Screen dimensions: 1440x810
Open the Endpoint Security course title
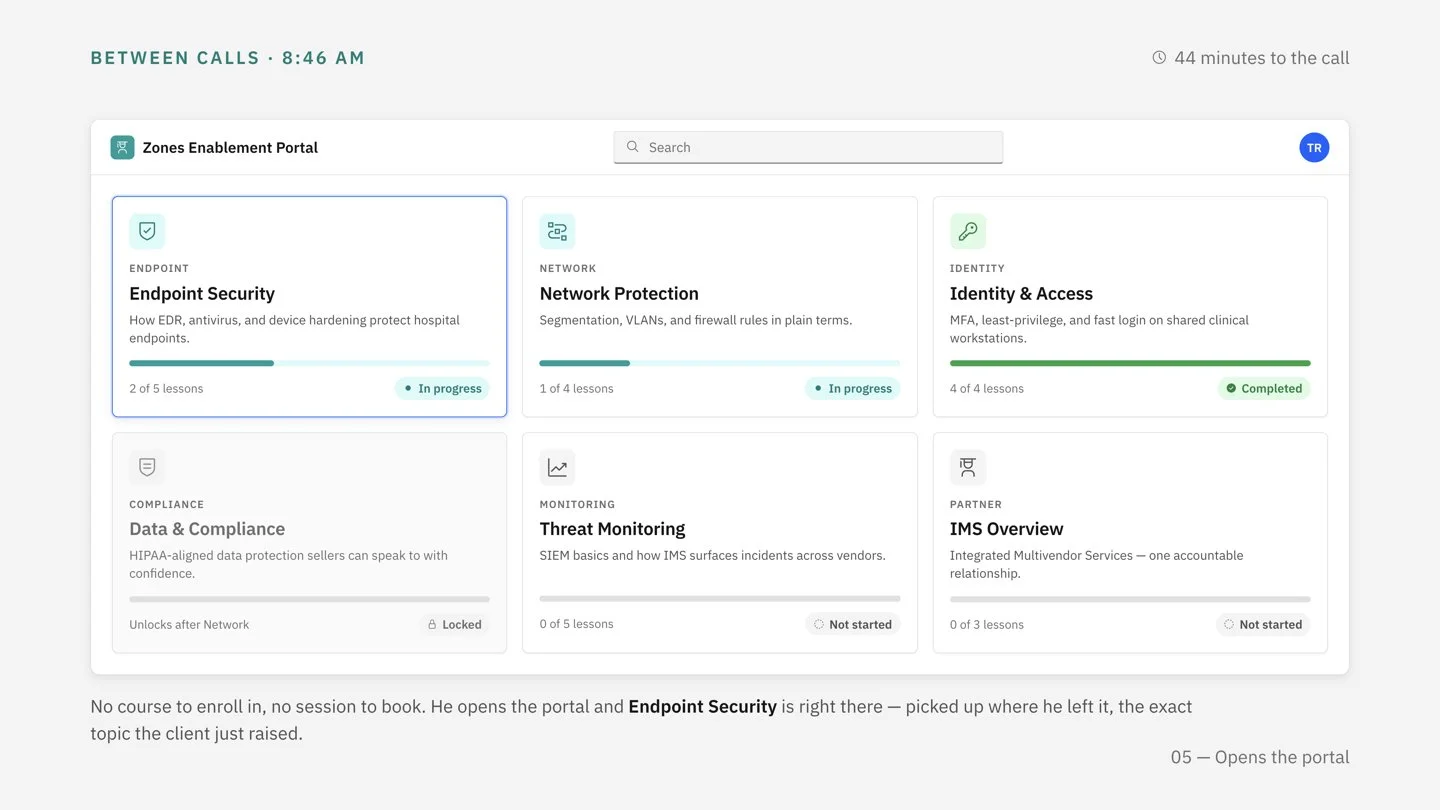pos(202,293)
